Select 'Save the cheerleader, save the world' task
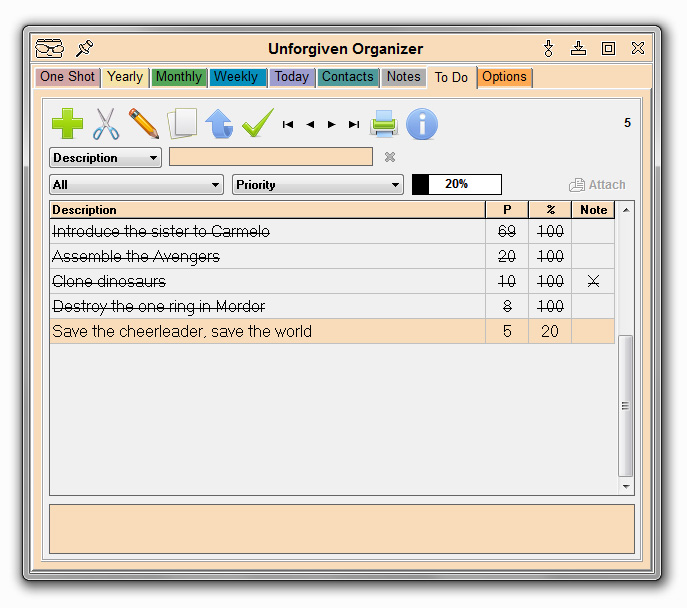687x608 pixels. click(x=332, y=331)
